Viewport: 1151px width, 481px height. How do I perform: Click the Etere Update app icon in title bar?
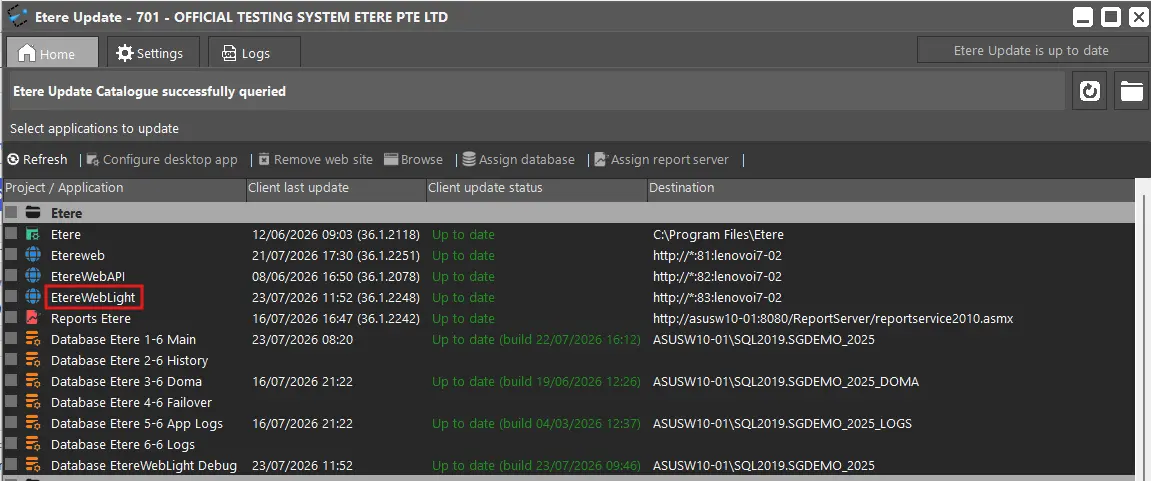[17, 16]
